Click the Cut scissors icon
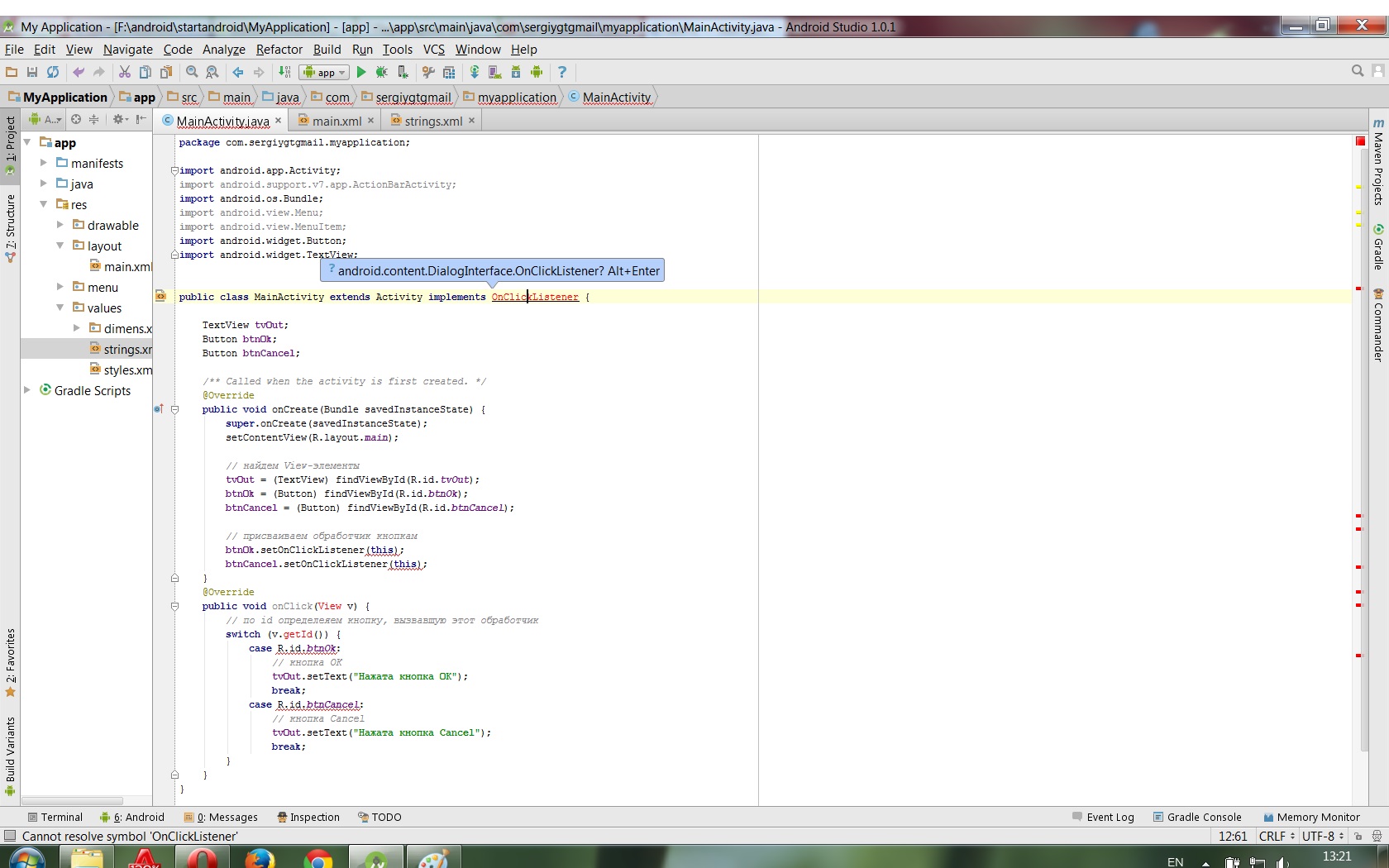This screenshot has width=1389, height=868. [x=125, y=72]
